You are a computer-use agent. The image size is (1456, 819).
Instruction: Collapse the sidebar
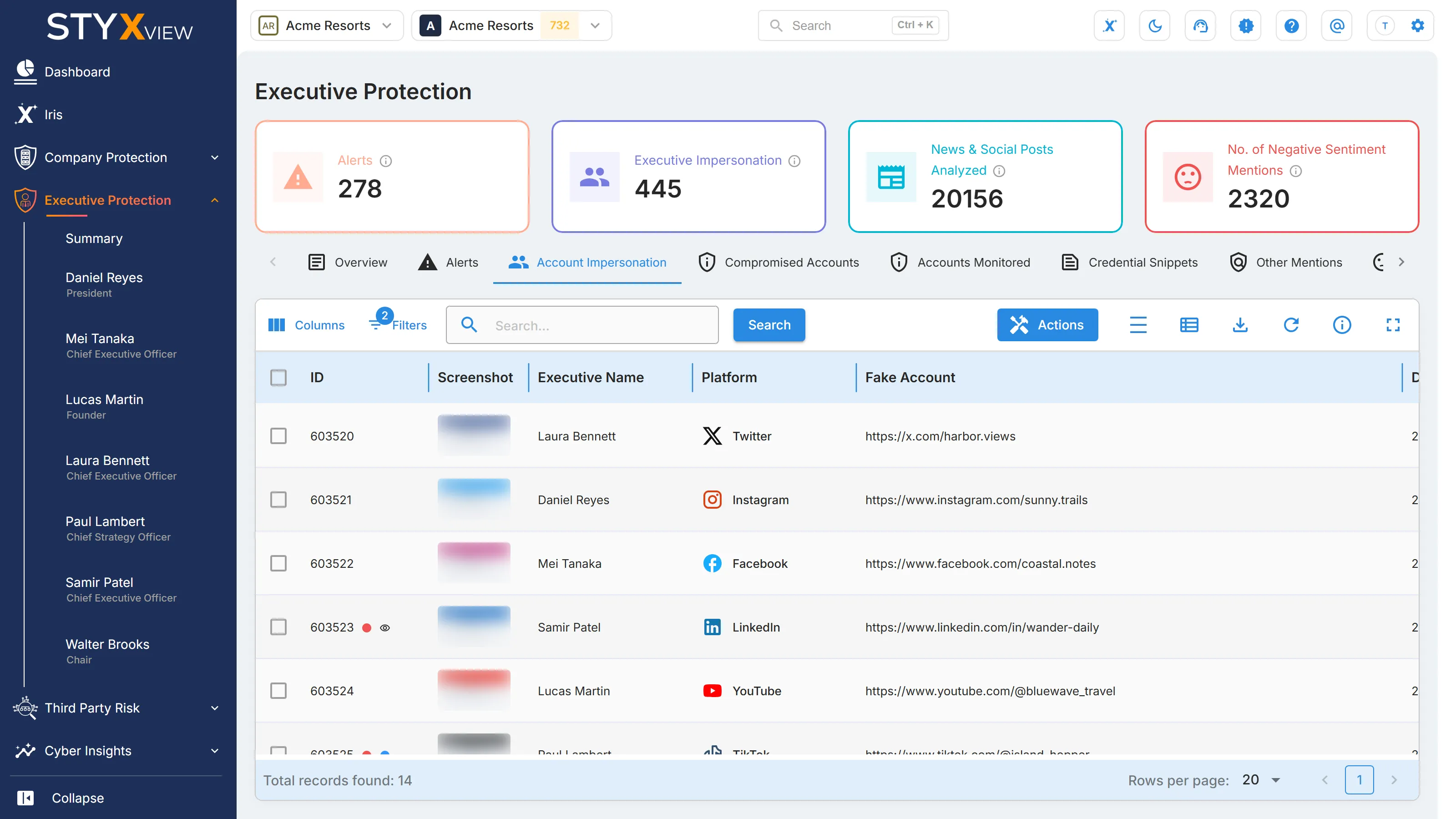(x=61, y=798)
